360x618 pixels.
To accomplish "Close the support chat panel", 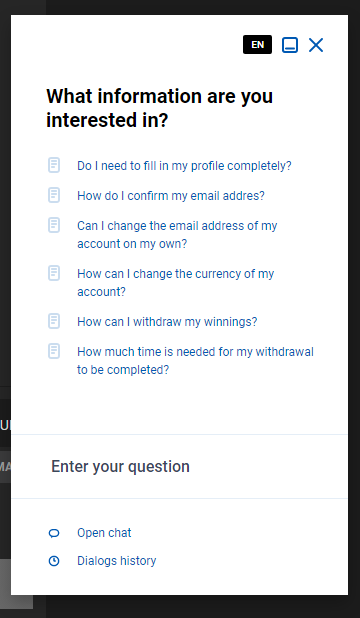I will tap(316, 45).
